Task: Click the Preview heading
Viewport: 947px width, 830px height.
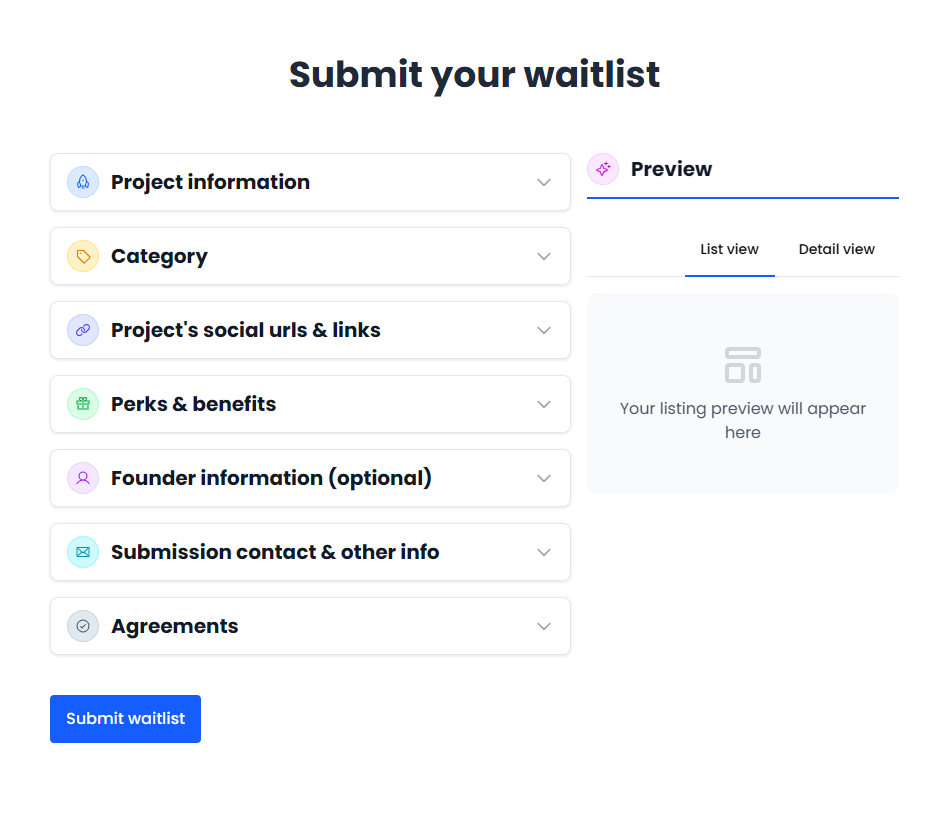Action: click(672, 169)
